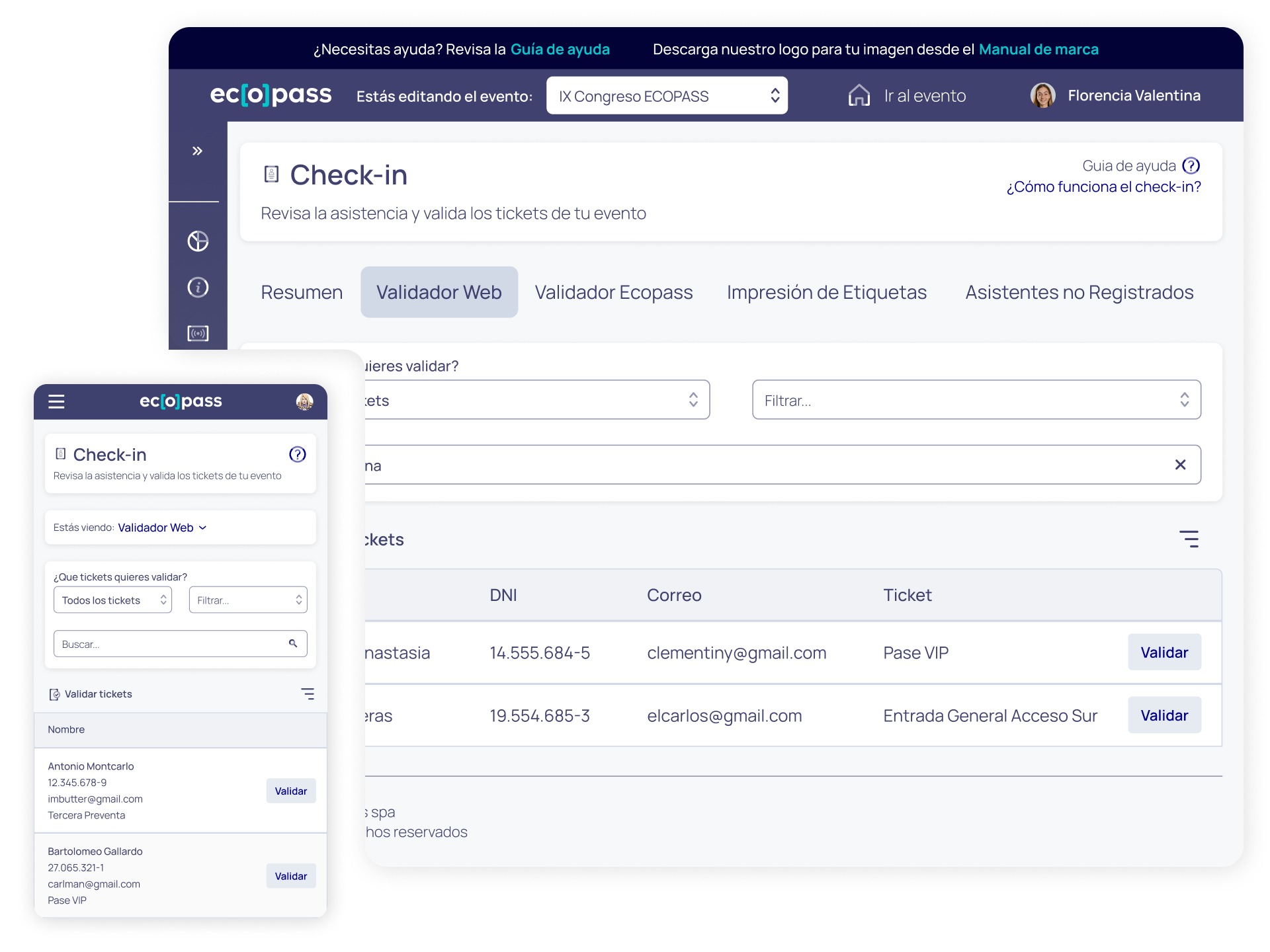Image resolution: width=1270 pixels, height=952 pixels.
Task: Open the Impresión de Etiquetas tab
Action: point(826,292)
